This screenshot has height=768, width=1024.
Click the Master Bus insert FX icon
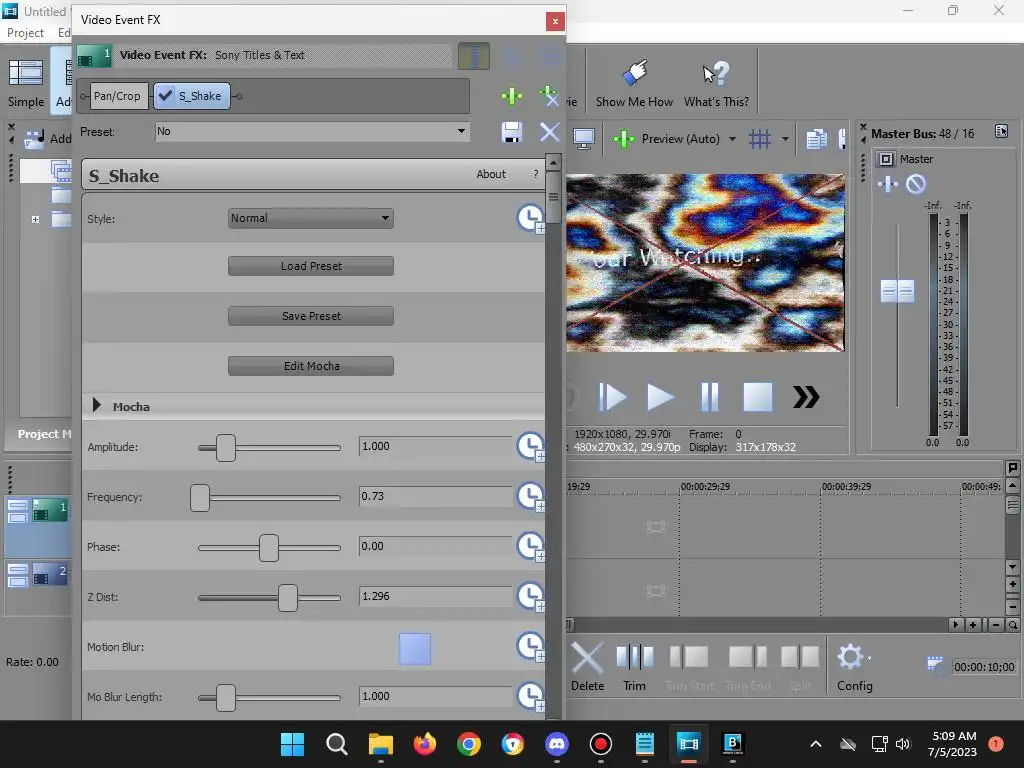click(x=888, y=184)
